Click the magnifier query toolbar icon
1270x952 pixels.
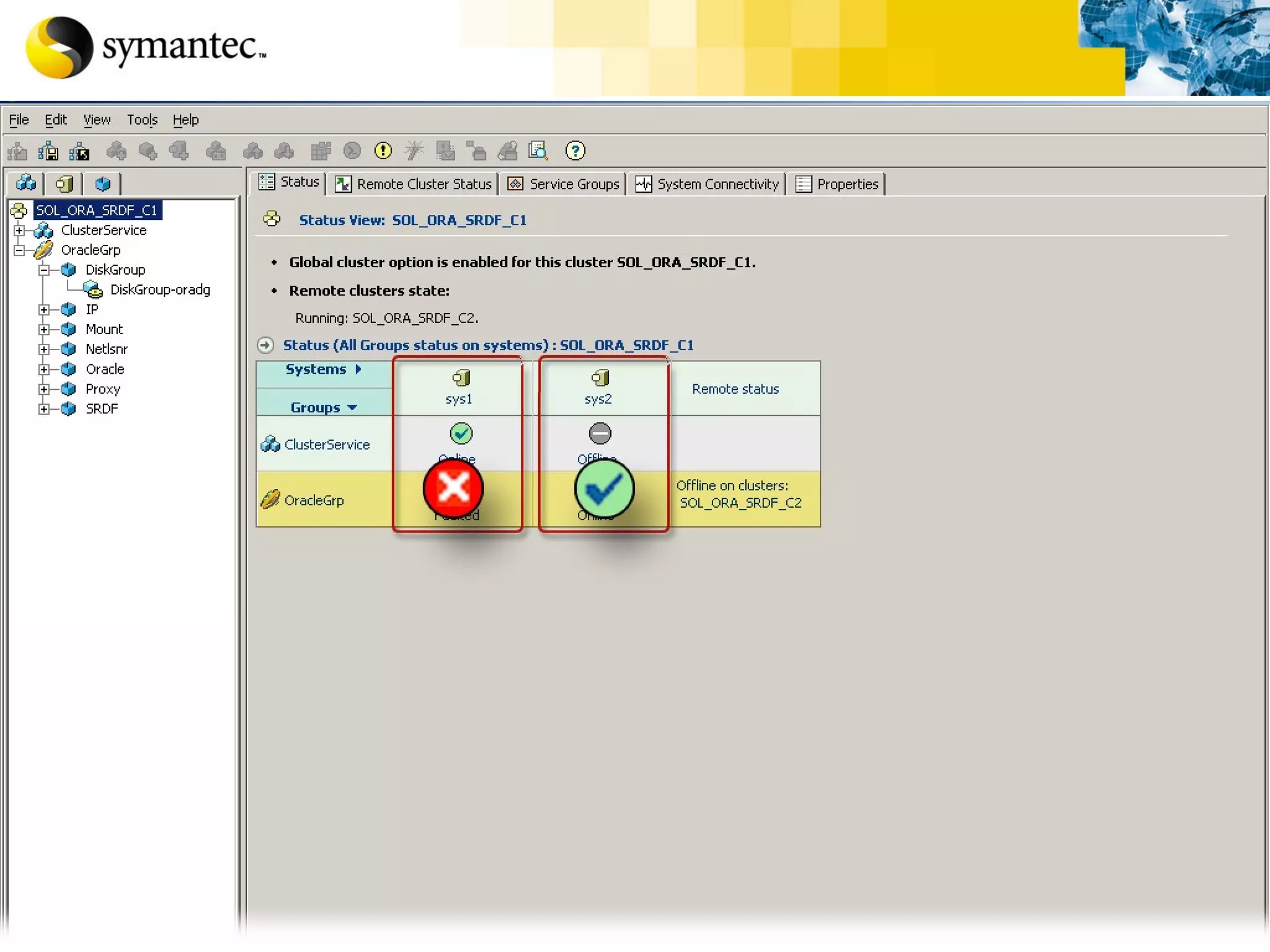coord(538,151)
